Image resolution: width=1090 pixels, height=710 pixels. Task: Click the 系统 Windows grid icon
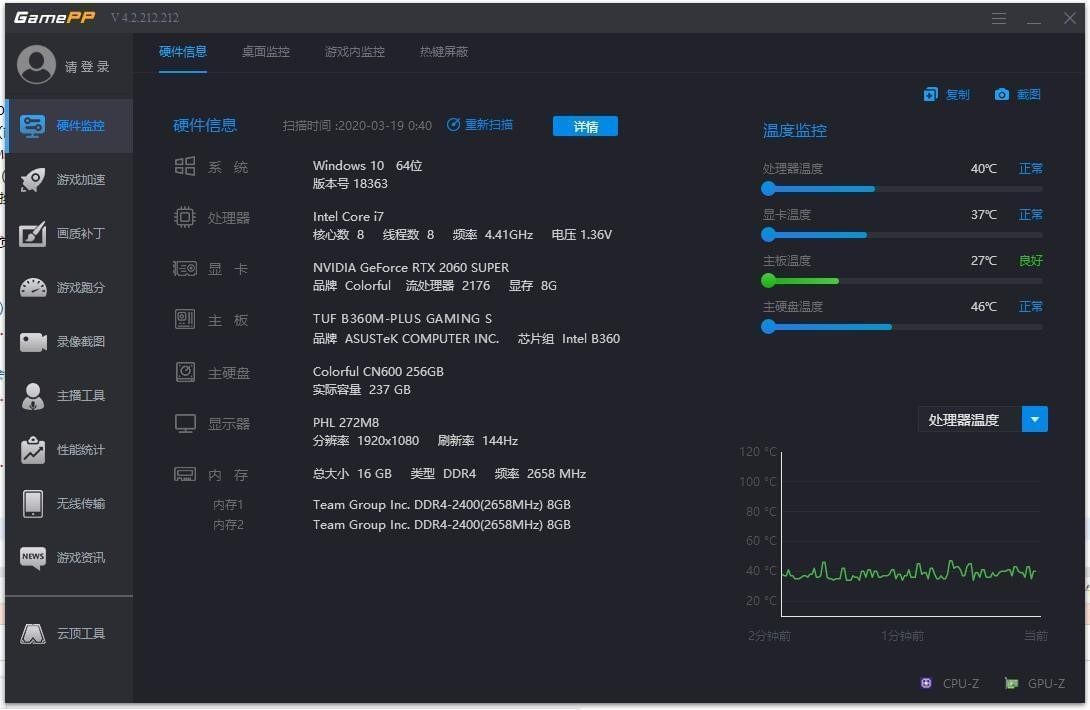184,166
